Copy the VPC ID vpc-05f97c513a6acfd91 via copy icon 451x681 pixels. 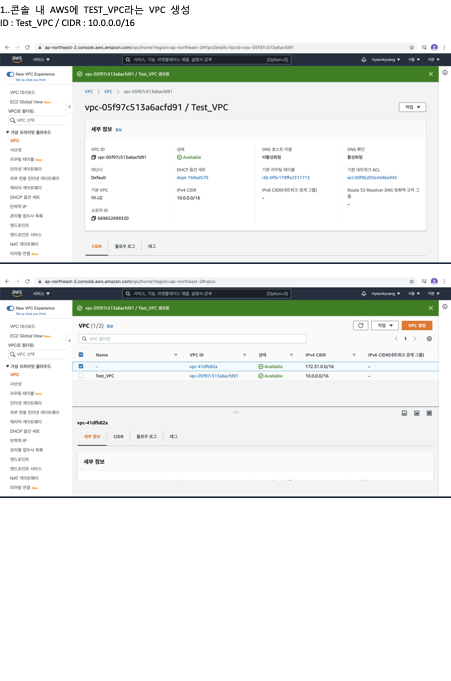click(x=93, y=157)
